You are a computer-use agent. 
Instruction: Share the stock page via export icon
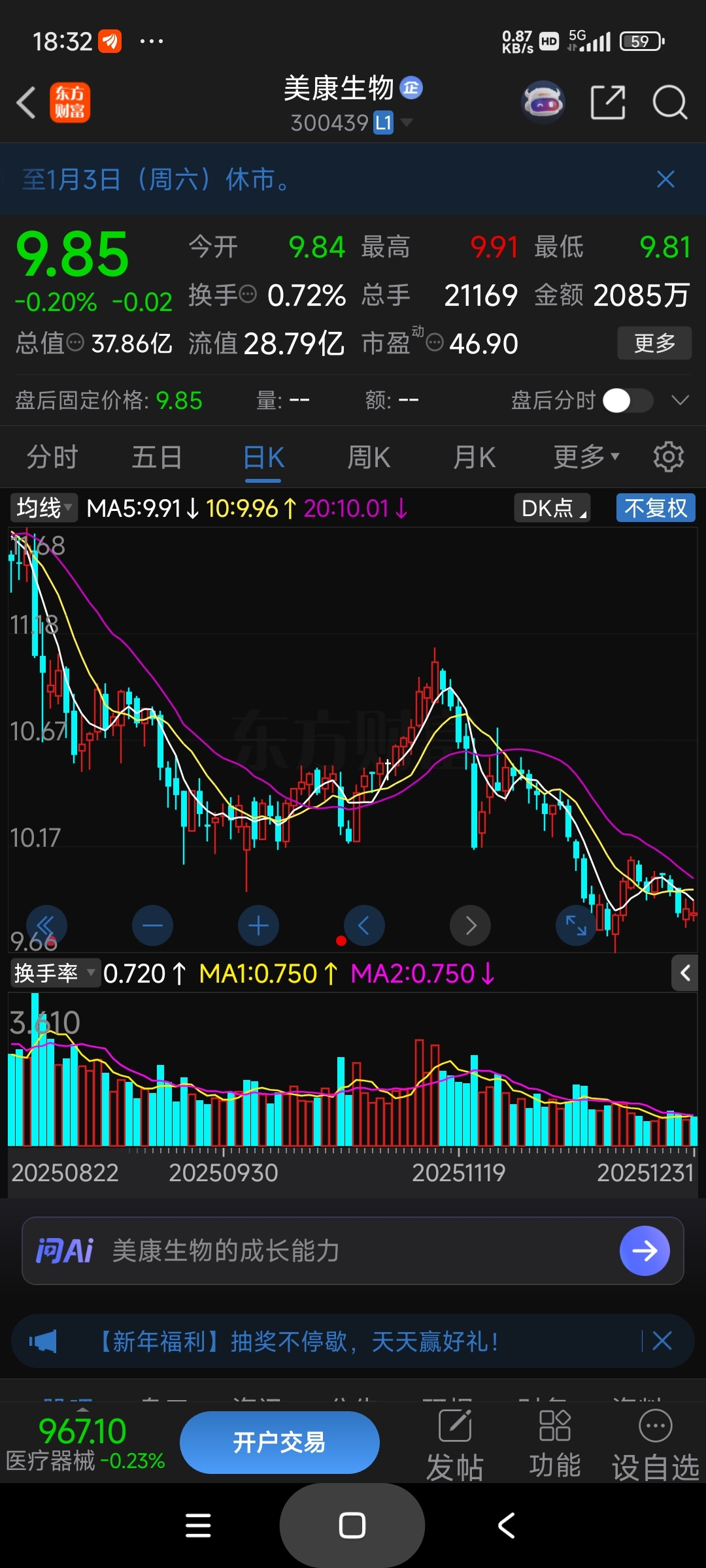pos(608,103)
